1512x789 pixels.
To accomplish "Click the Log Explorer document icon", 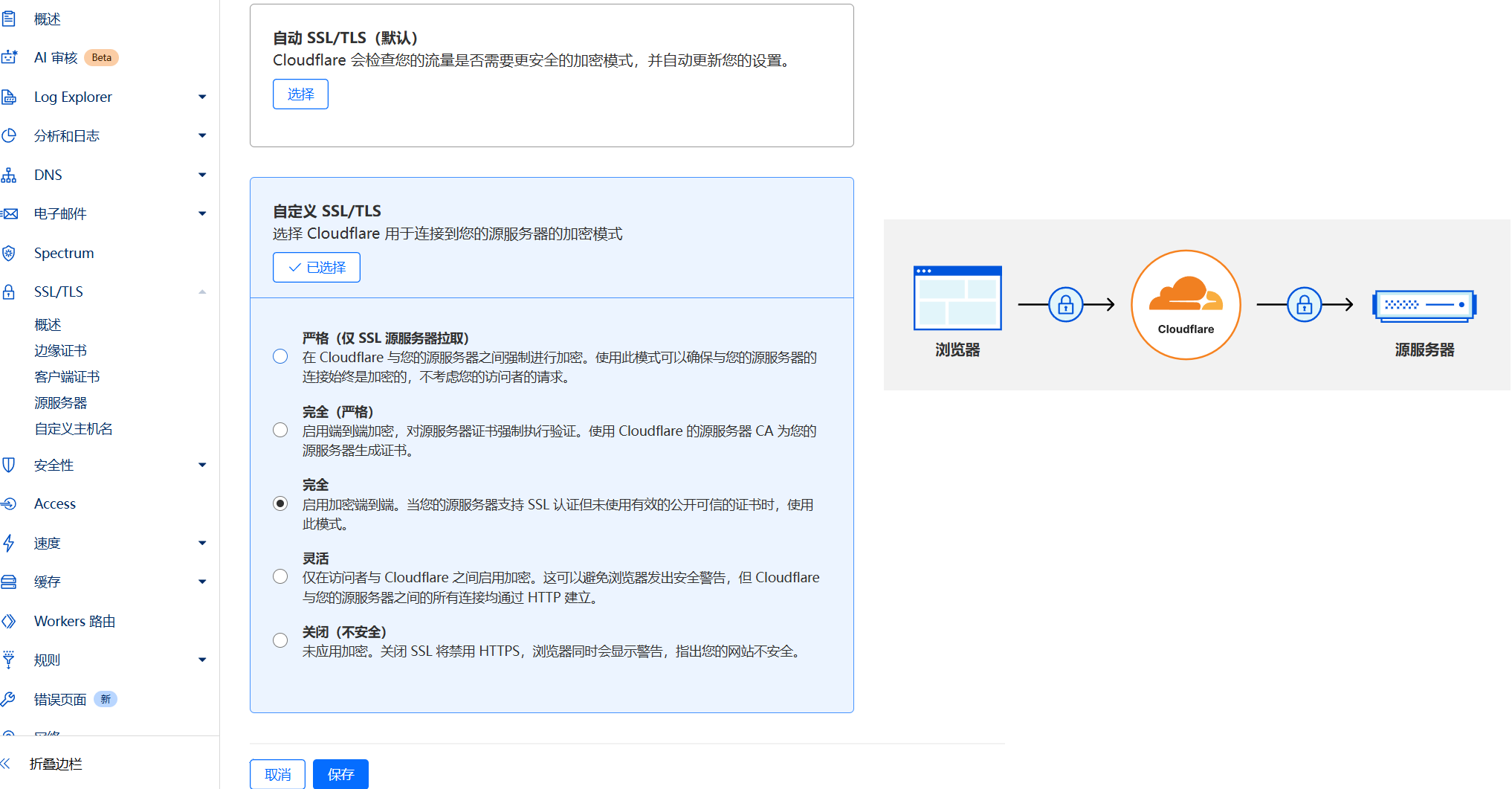I will pyautogui.click(x=9, y=97).
